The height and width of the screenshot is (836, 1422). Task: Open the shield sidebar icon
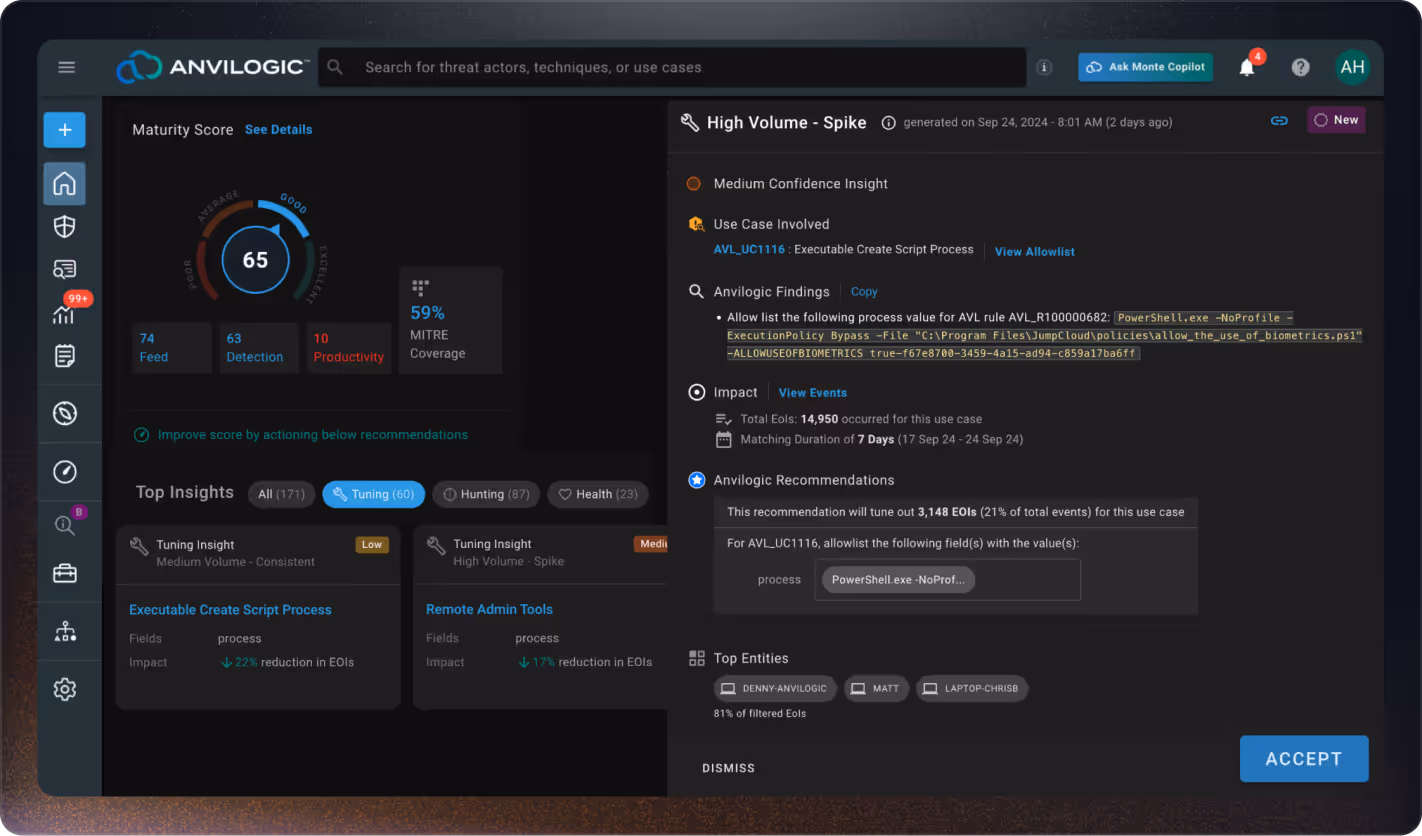[64, 227]
